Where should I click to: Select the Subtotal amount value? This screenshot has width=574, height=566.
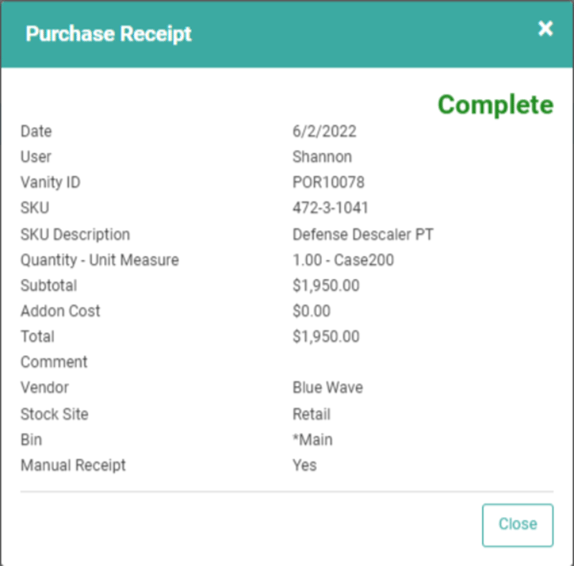click(x=326, y=285)
